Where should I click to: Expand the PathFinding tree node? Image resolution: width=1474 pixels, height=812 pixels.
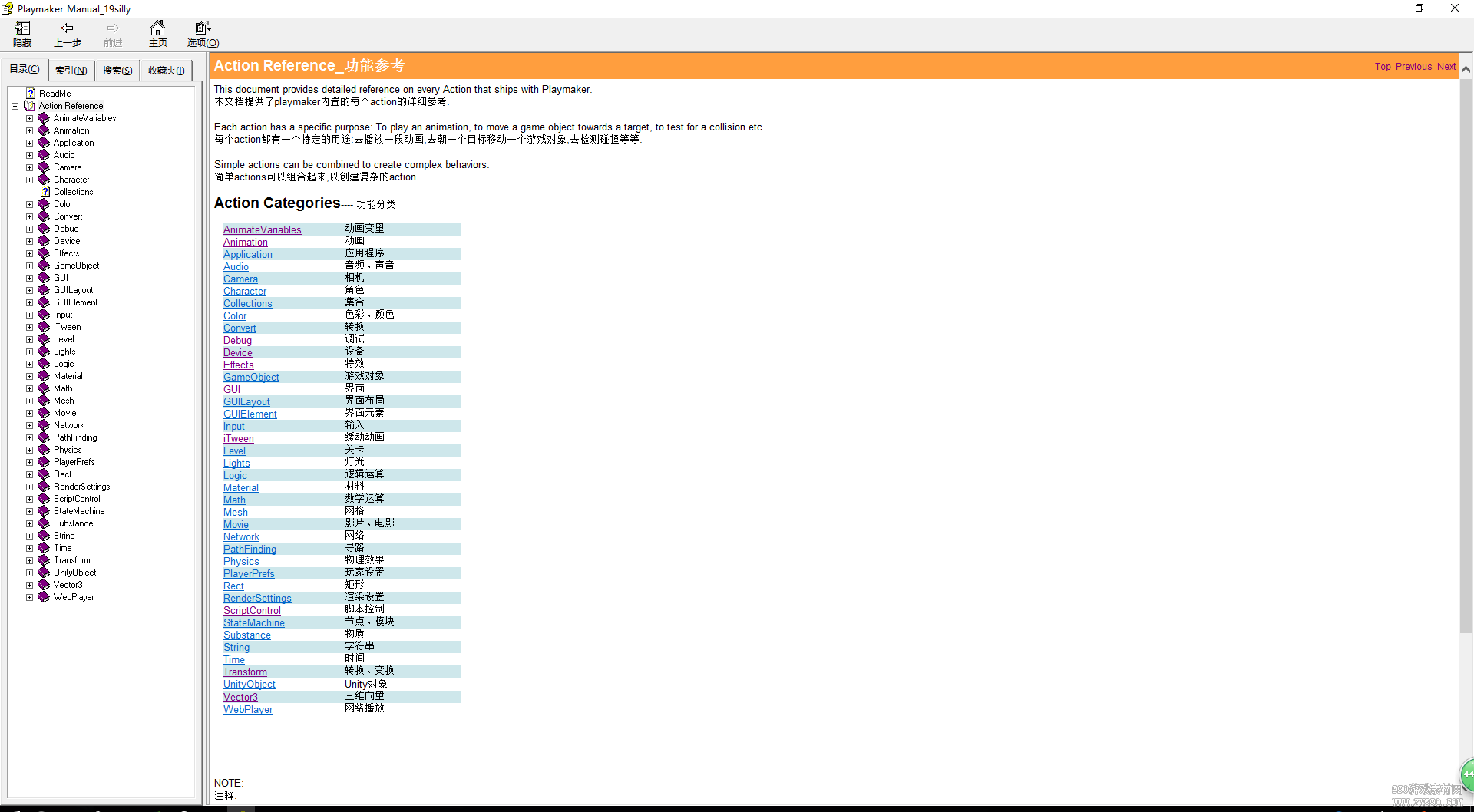pos(29,437)
